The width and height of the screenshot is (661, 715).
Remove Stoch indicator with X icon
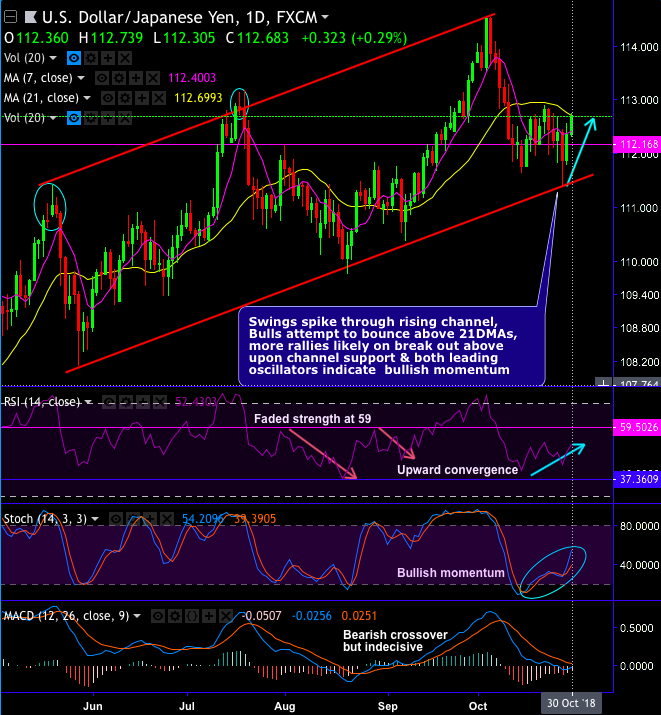(x=167, y=519)
